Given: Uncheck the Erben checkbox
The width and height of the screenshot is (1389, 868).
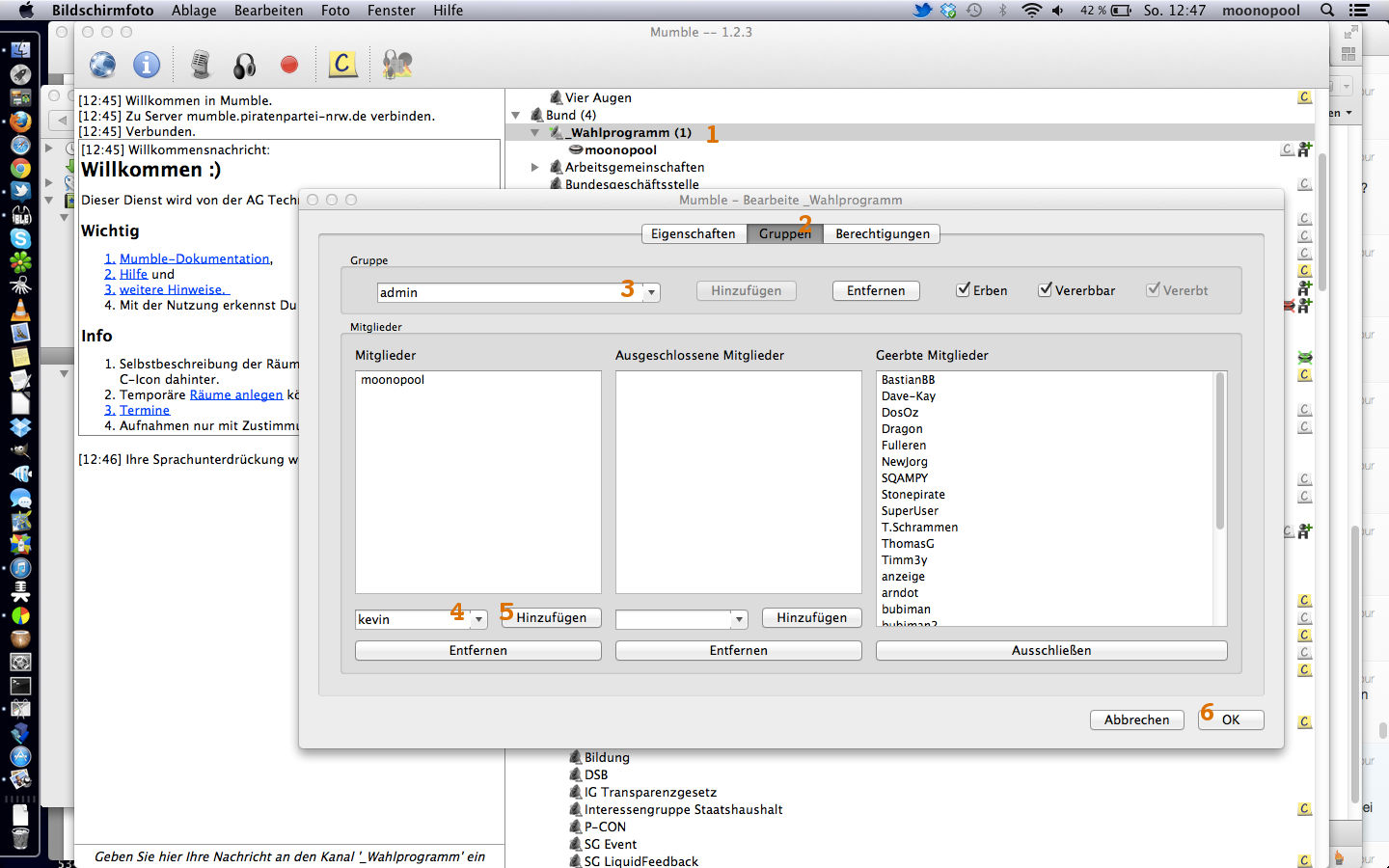Looking at the screenshot, I should pos(963,290).
